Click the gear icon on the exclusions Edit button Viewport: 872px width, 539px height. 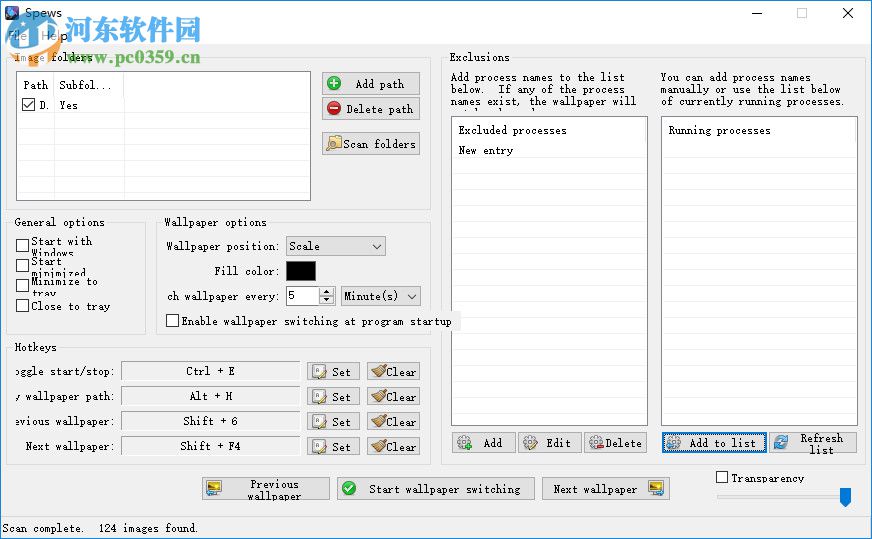pos(530,443)
